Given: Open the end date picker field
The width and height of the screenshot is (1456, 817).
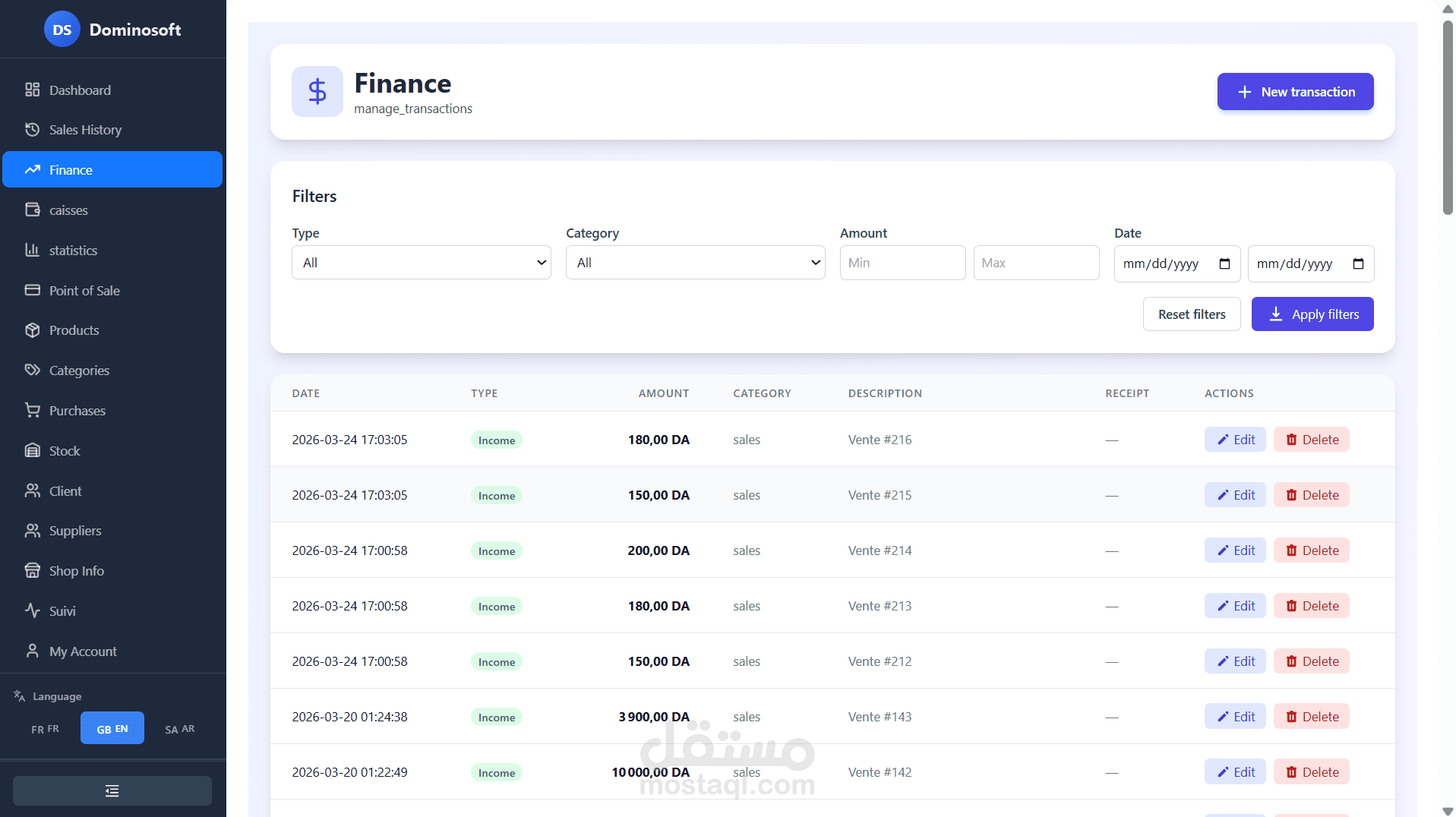Looking at the screenshot, I should click(x=1311, y=263).
